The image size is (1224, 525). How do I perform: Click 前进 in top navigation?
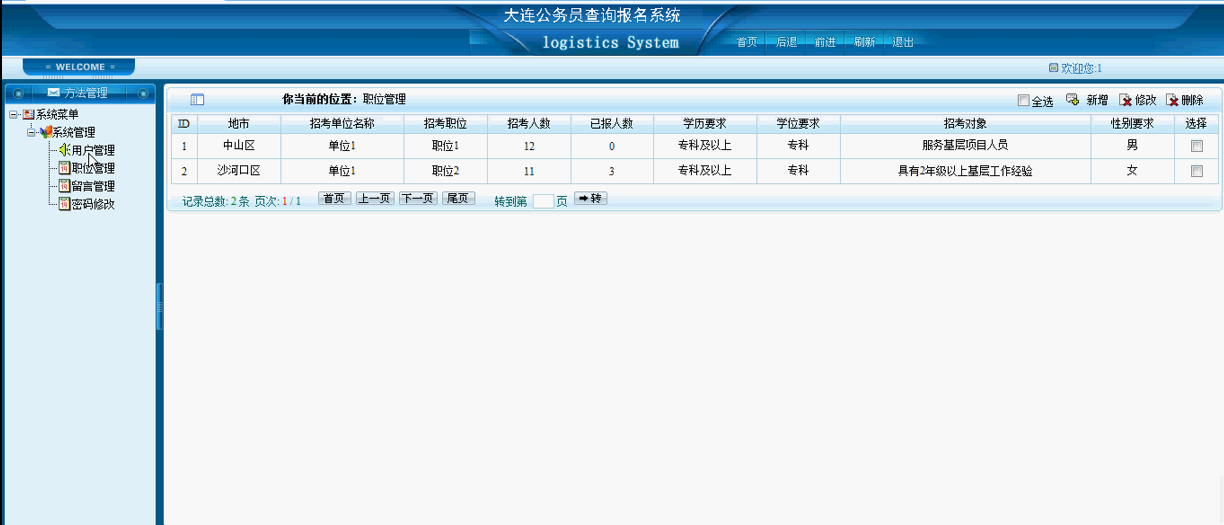coord(825,42)
